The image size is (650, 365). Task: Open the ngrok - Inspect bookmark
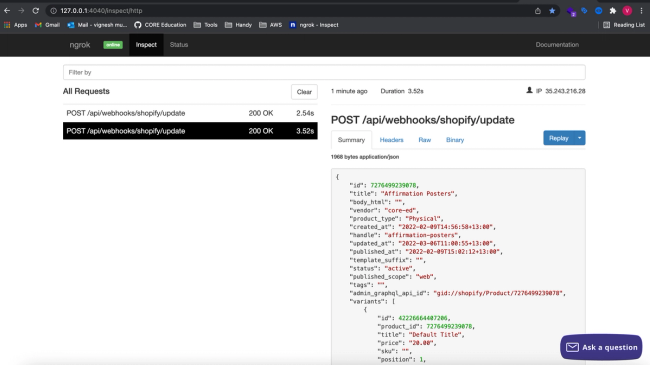314,25
